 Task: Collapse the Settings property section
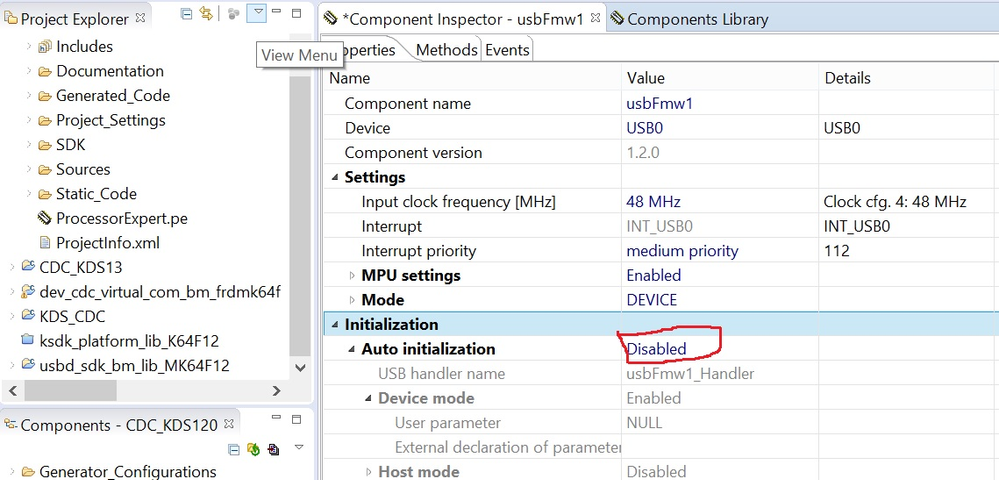pyautogui.click(x=334, y=177)
